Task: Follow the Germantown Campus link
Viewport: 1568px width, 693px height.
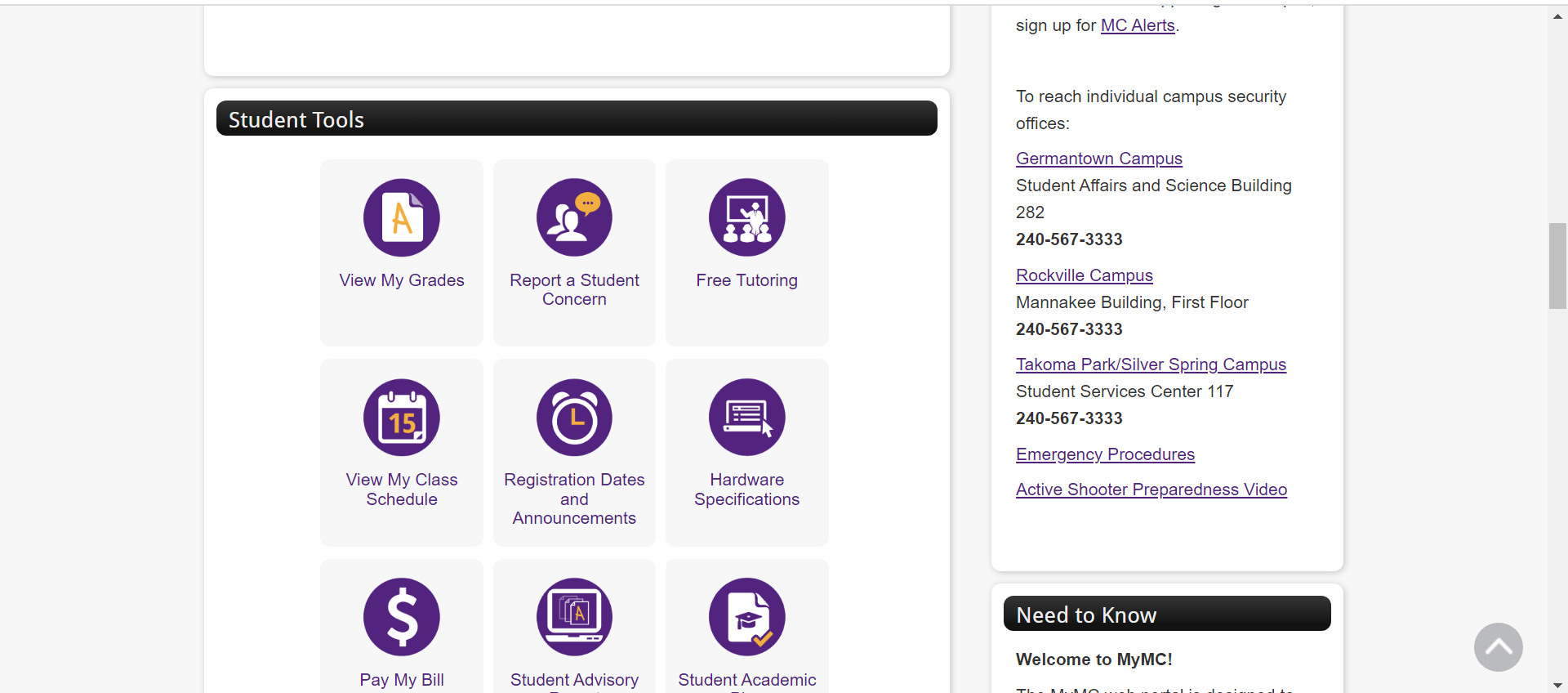Action: pyautogui.click(x=1098, y=159)
